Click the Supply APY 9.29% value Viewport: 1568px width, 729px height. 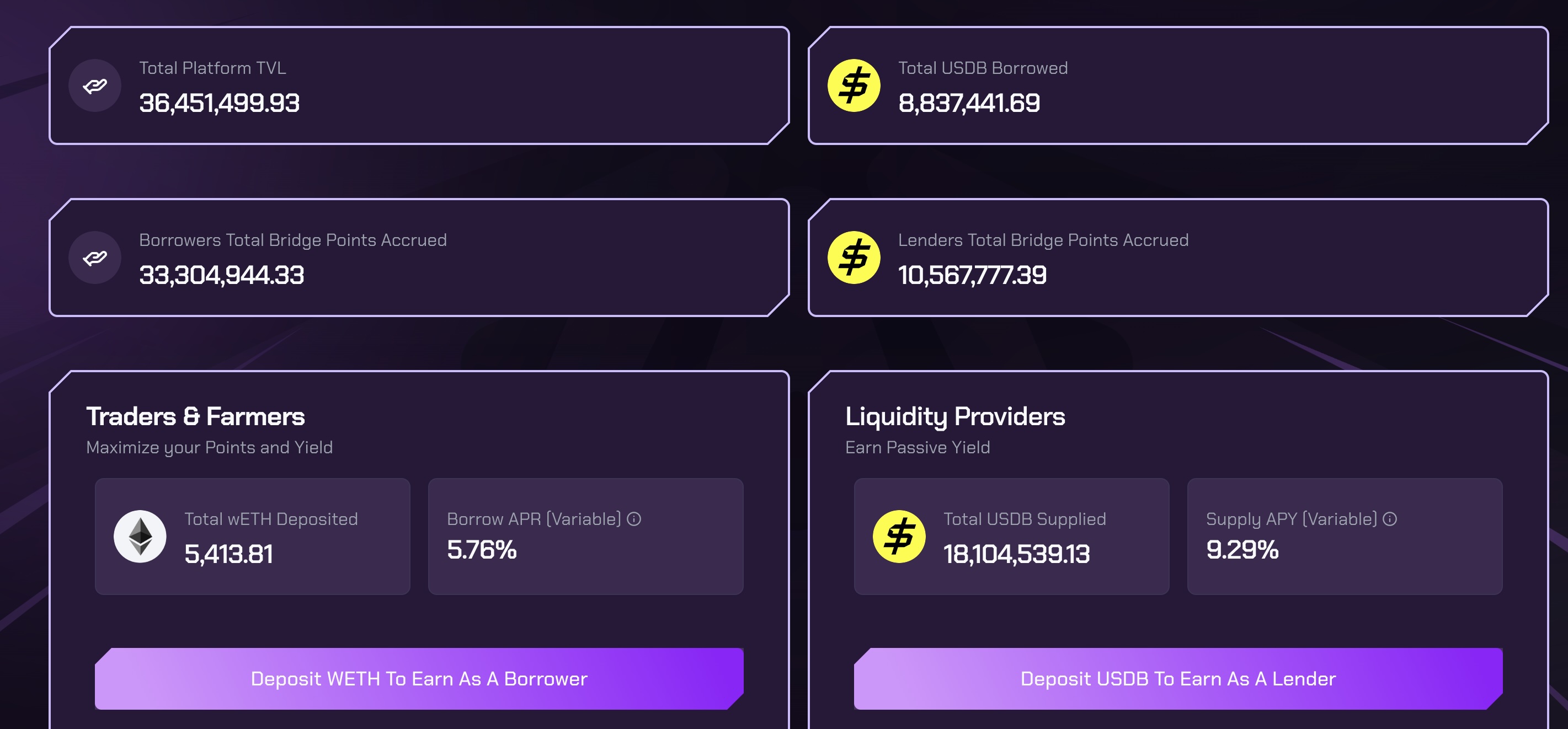(x=1242, y=549)
